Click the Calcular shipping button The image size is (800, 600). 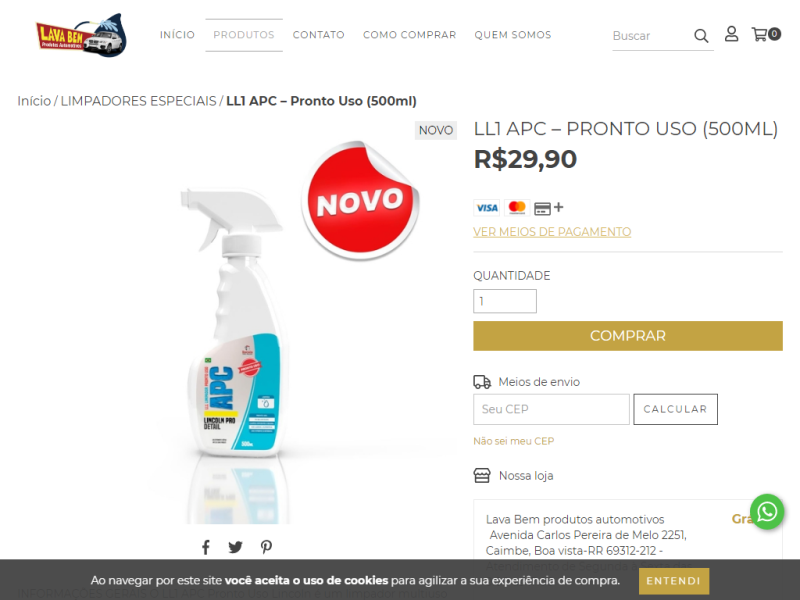click(x=675, y=409)
